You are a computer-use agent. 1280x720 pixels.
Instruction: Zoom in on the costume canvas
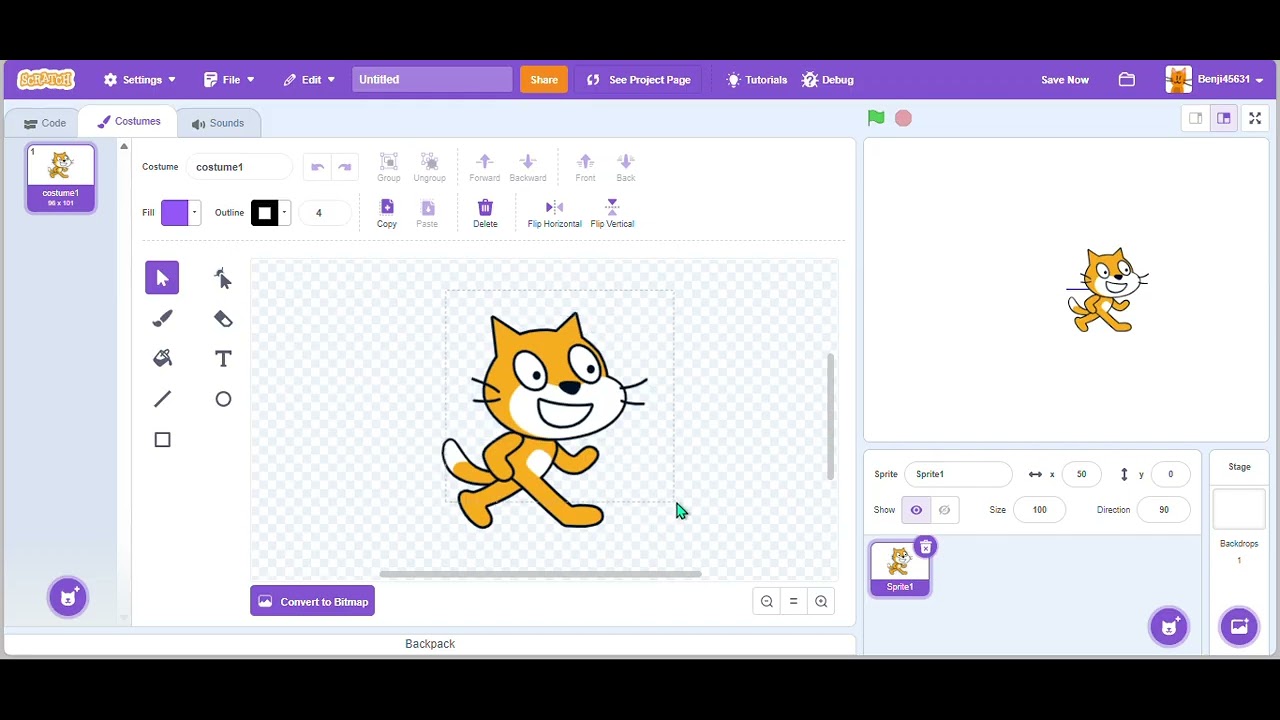[821, 601]
